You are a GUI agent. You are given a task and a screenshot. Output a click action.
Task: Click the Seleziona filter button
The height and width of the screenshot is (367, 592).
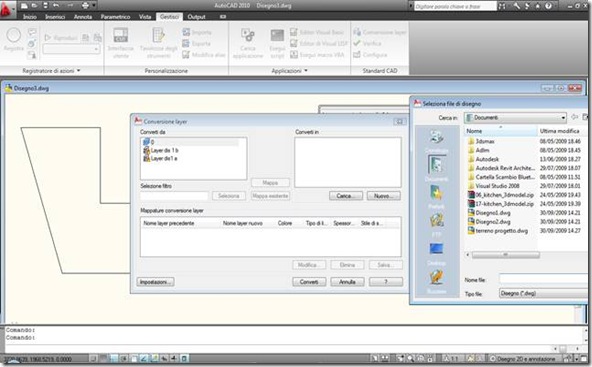[x=229, y=196]
